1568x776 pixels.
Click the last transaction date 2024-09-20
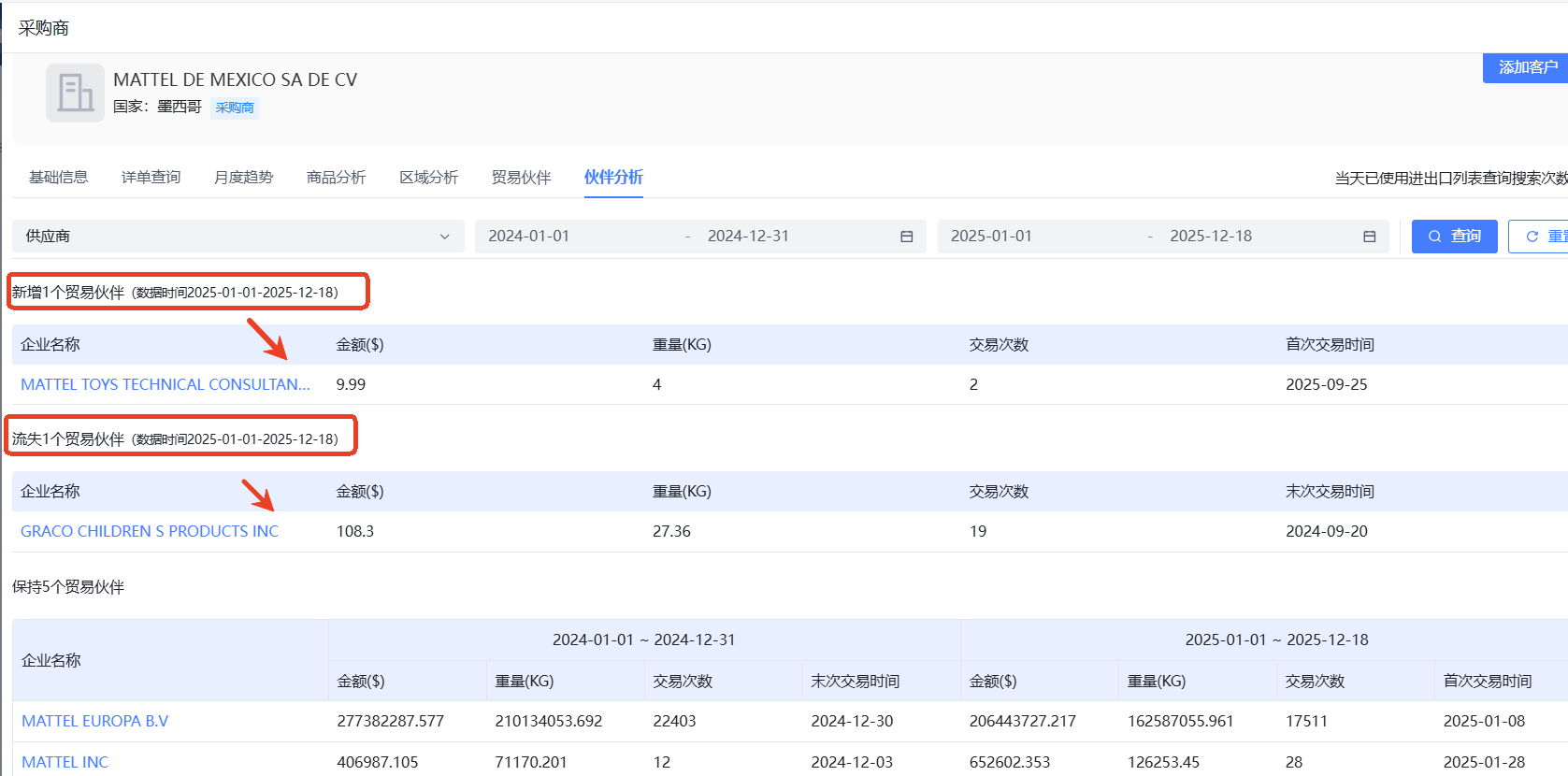pyautogui.click(x=1327, y=531)
